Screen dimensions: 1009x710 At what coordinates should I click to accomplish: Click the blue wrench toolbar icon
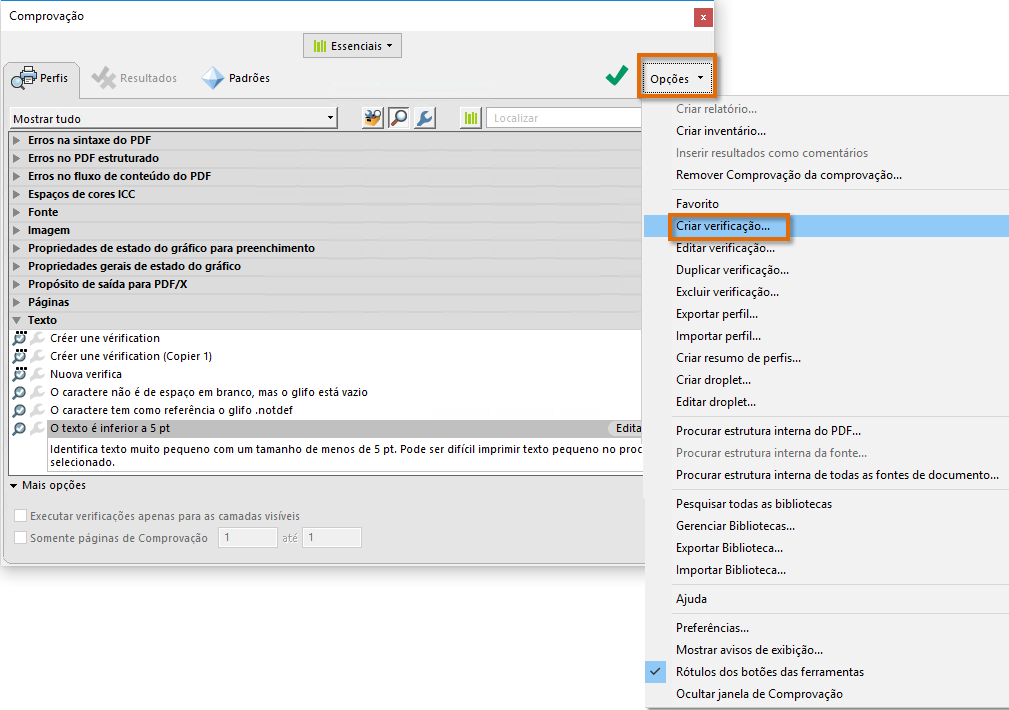[x=424, y=117]
